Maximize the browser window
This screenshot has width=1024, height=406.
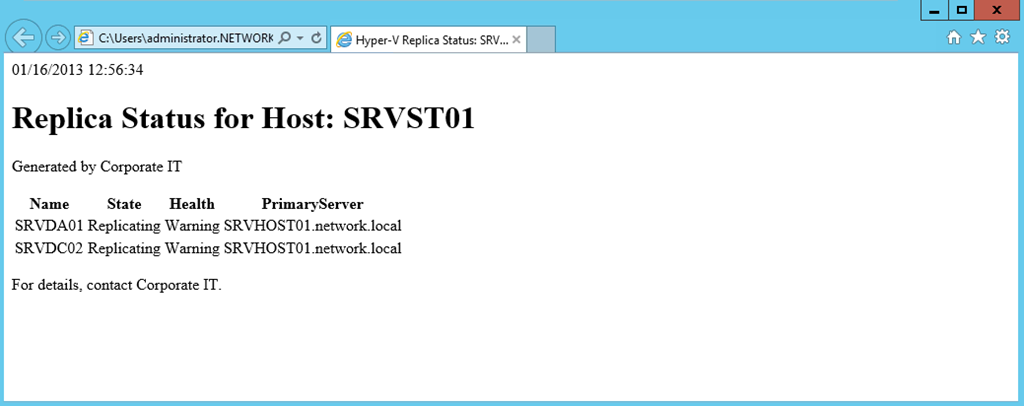961,10
